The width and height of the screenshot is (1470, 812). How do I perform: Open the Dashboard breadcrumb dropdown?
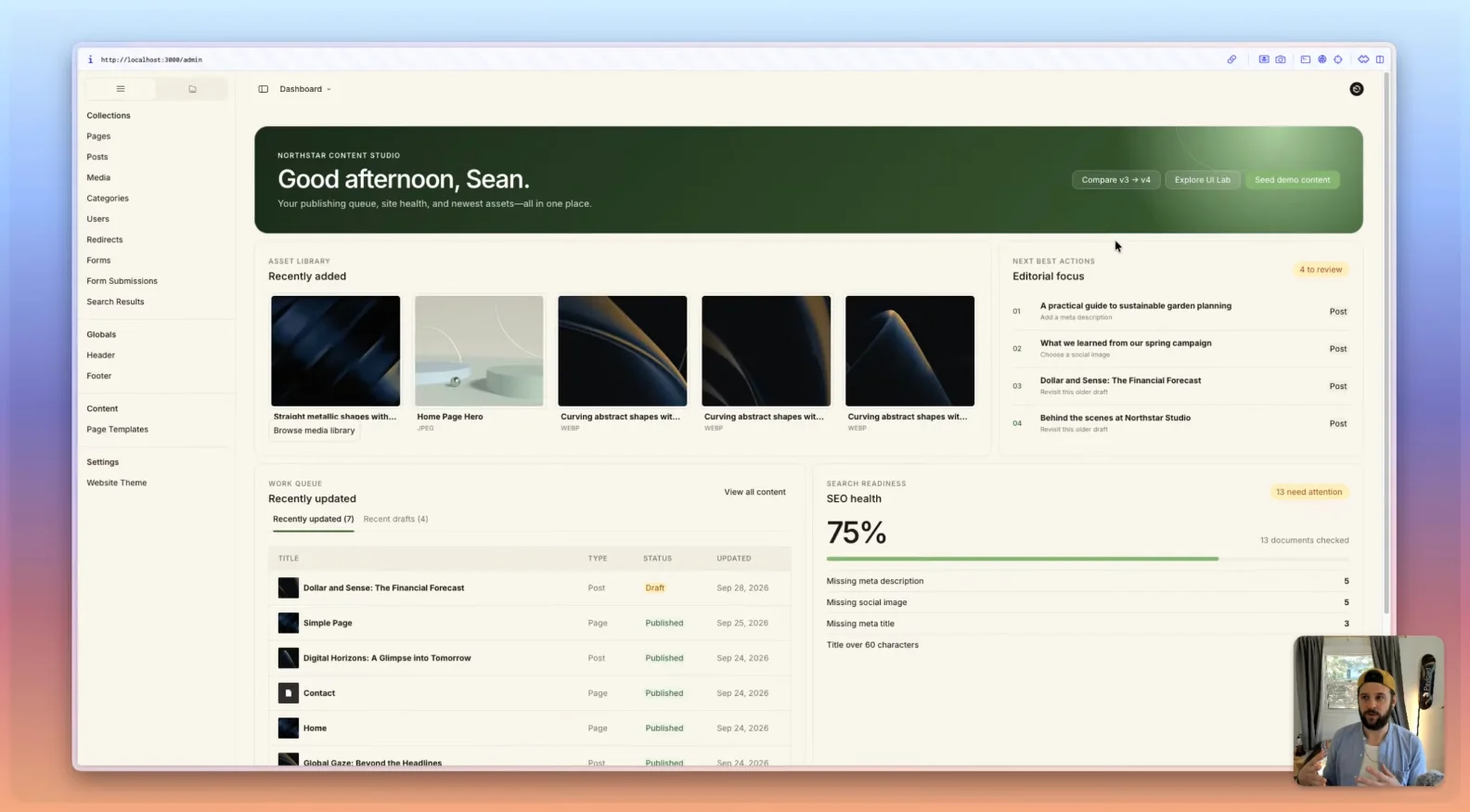305,89
